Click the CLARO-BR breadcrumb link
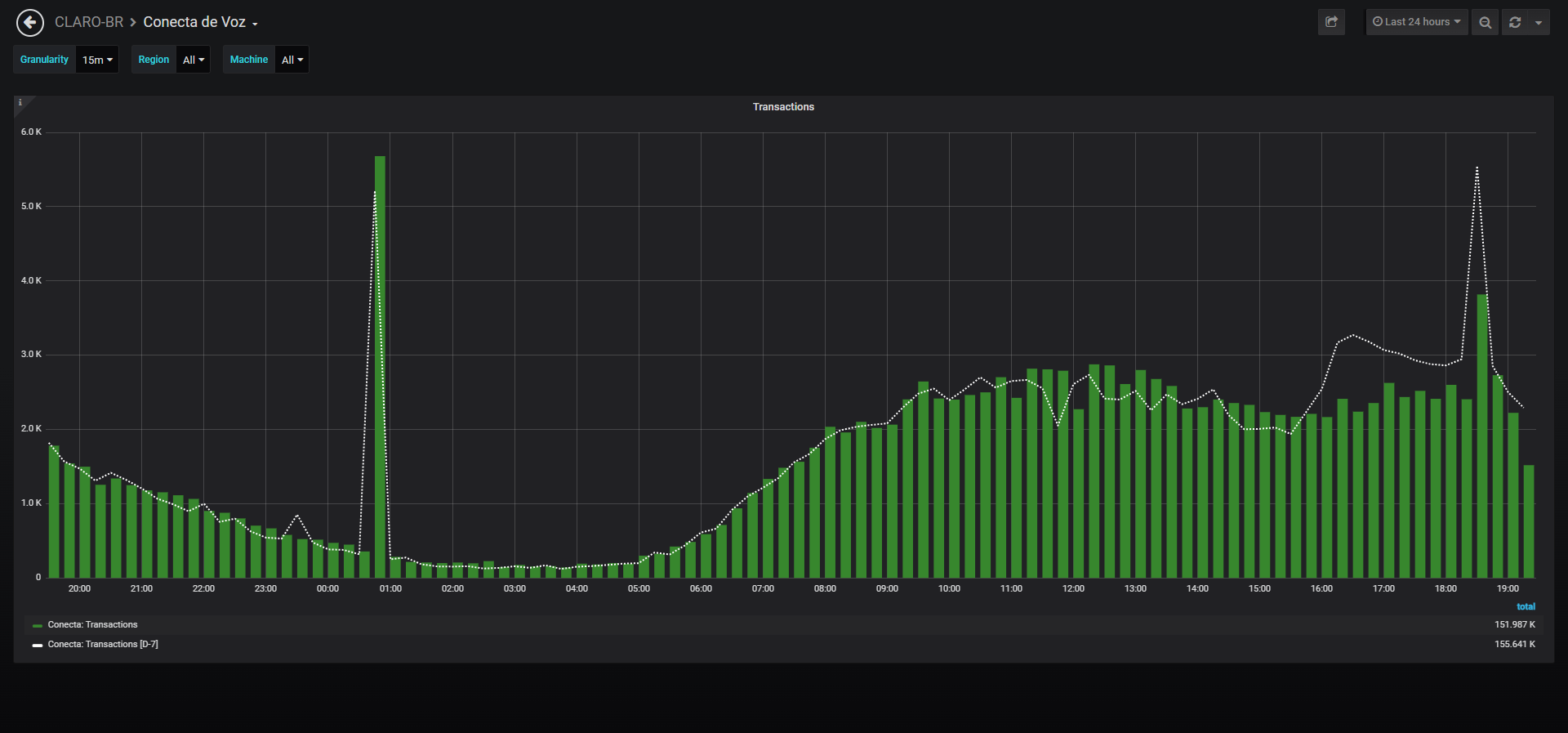 [x=88, y=22]
